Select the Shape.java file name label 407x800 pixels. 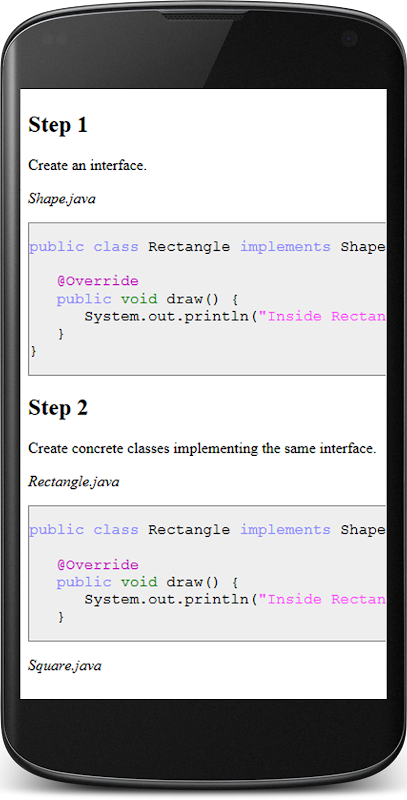pyautogui.click(x=62, y=198)
